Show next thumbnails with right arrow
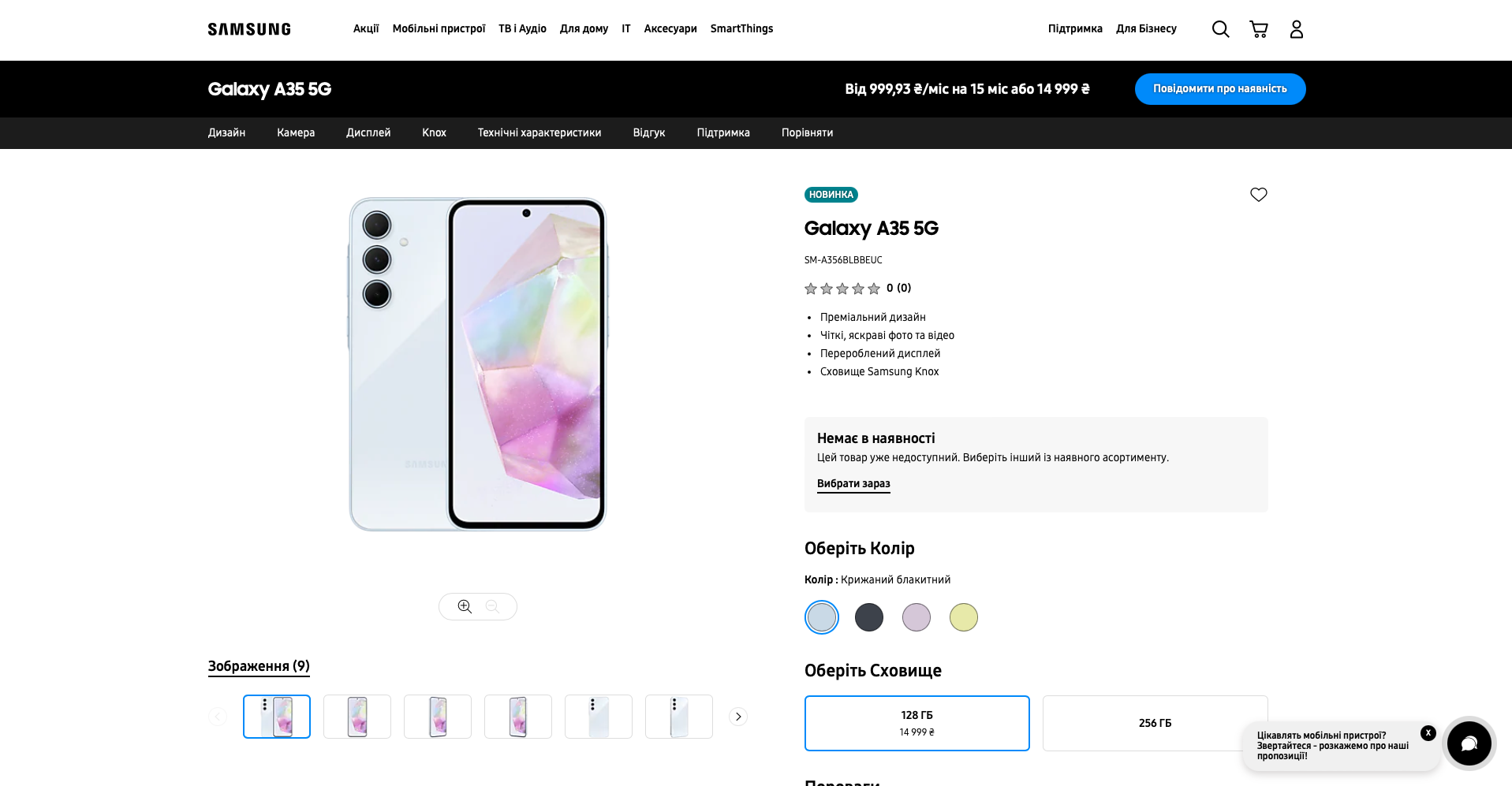The width and height of the screenshot is (1512, 786). point(738,717)
